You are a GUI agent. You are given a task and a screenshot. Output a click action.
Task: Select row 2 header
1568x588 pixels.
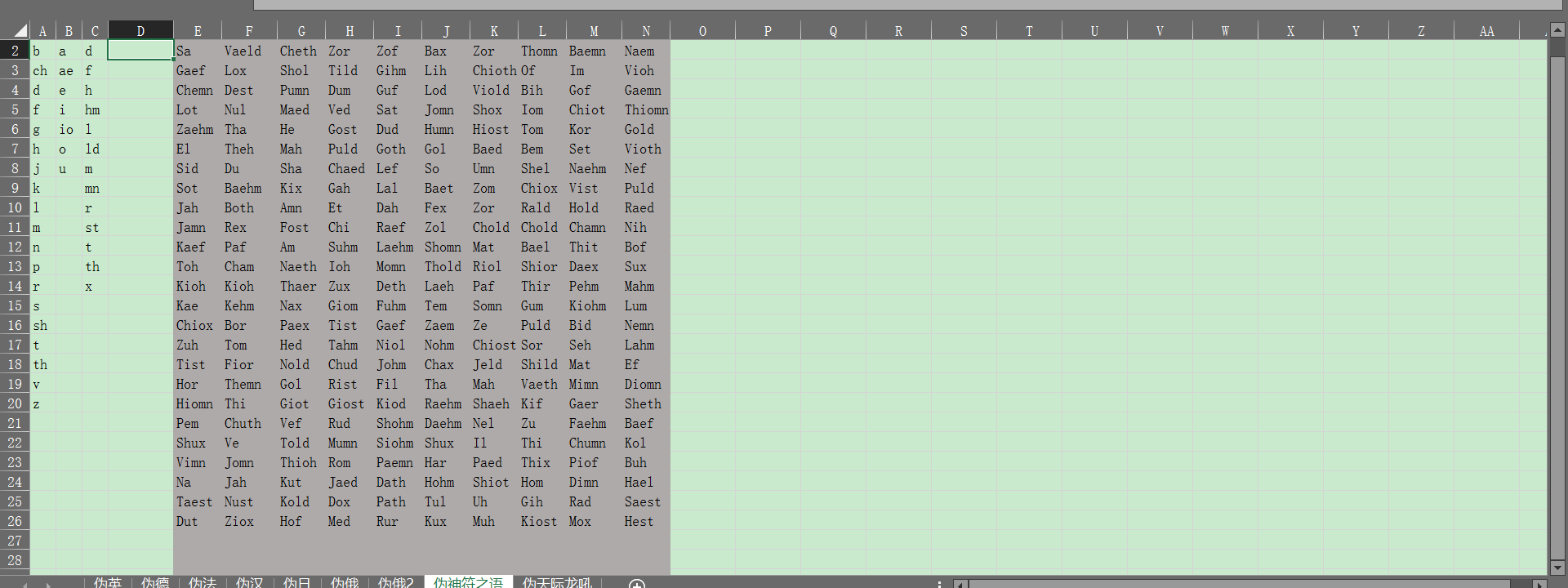pyautogui.click(x=15, y=51)
